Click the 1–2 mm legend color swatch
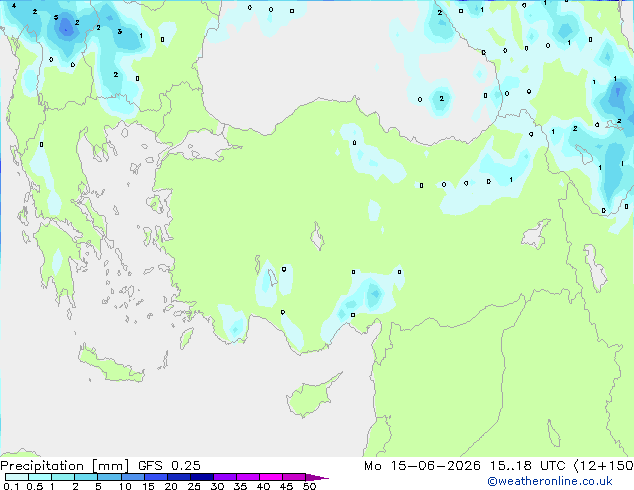Image resolution: width=634 pixels, height=490 pixels. tap(63, 477)
